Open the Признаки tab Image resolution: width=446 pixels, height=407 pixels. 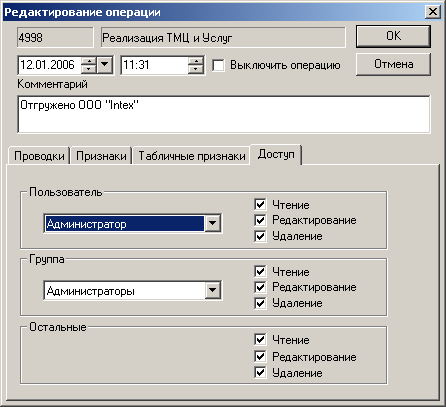[101, 156]
